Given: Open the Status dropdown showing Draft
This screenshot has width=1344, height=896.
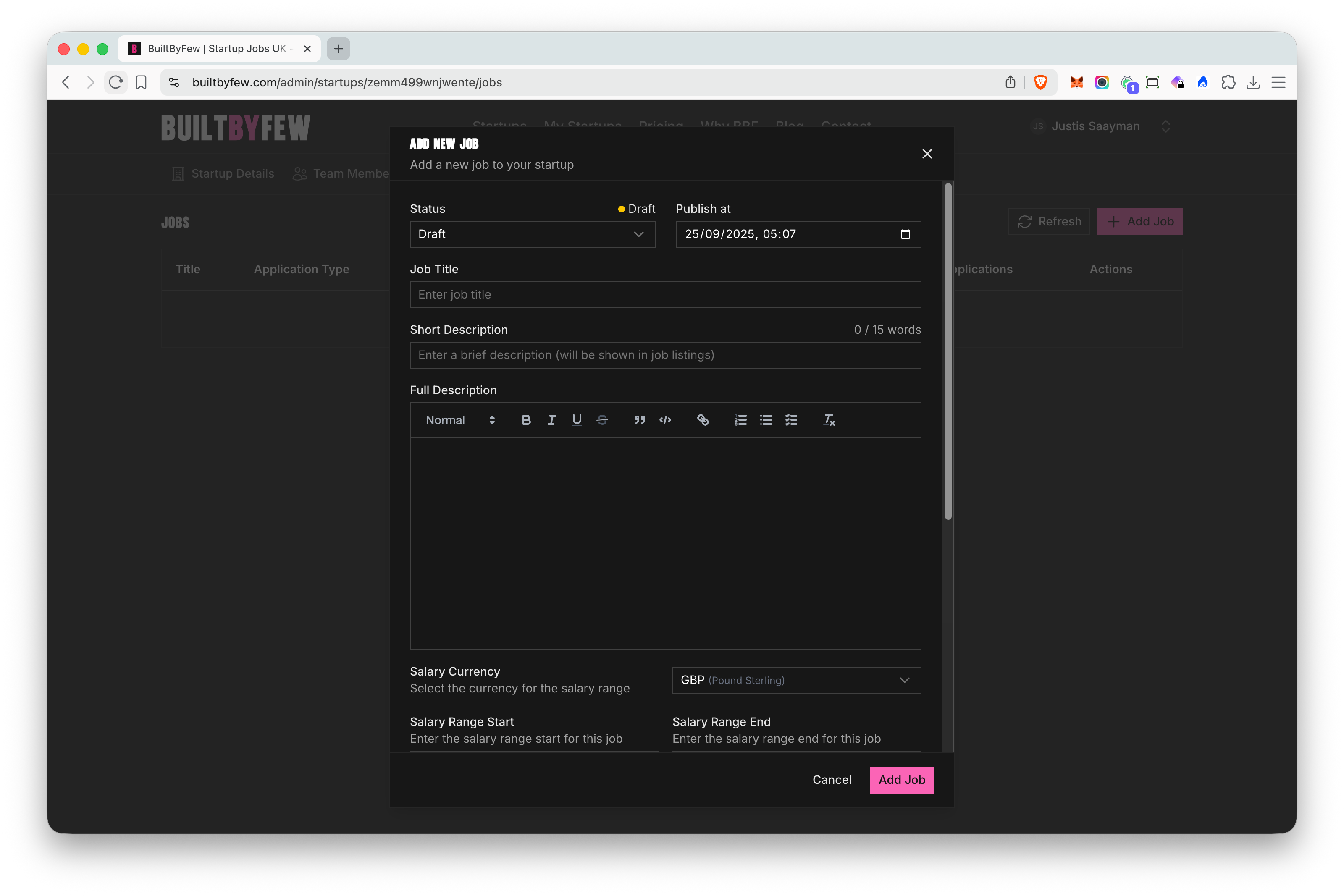Looking at the screenshot, I should (x=532, y=234).
